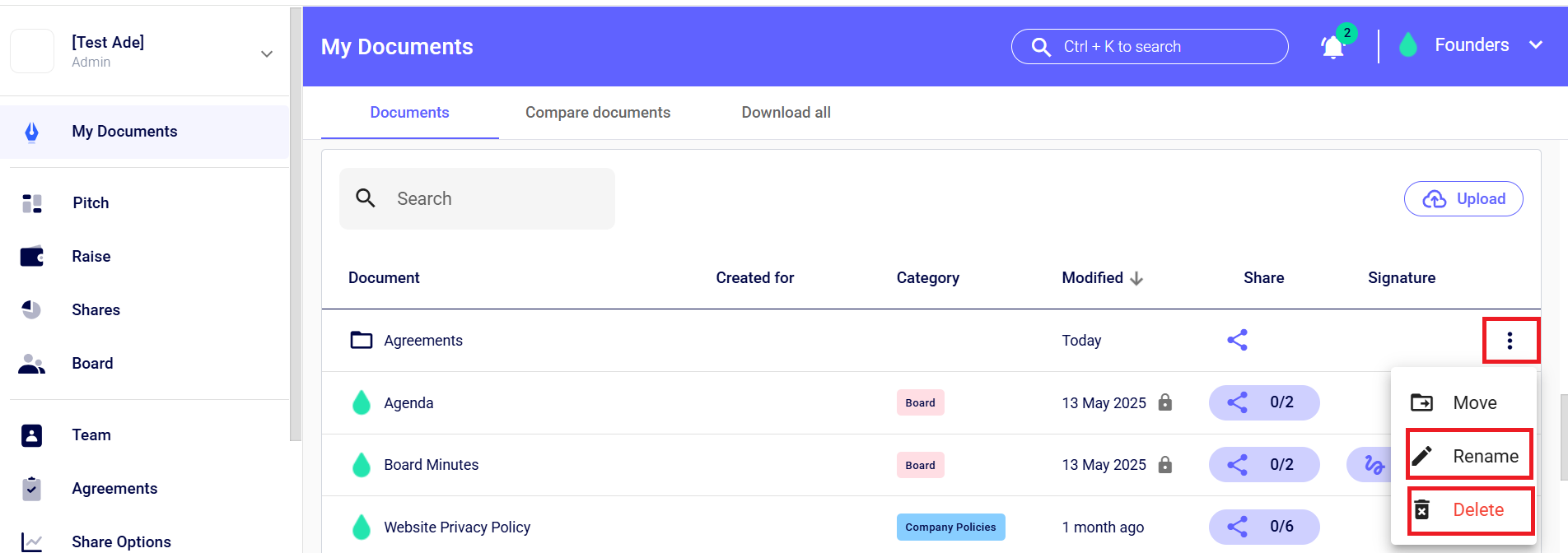Click the signature icon for Board Minutes
The width and height of the screenshot is (1568, 553).
[1373, 465]
